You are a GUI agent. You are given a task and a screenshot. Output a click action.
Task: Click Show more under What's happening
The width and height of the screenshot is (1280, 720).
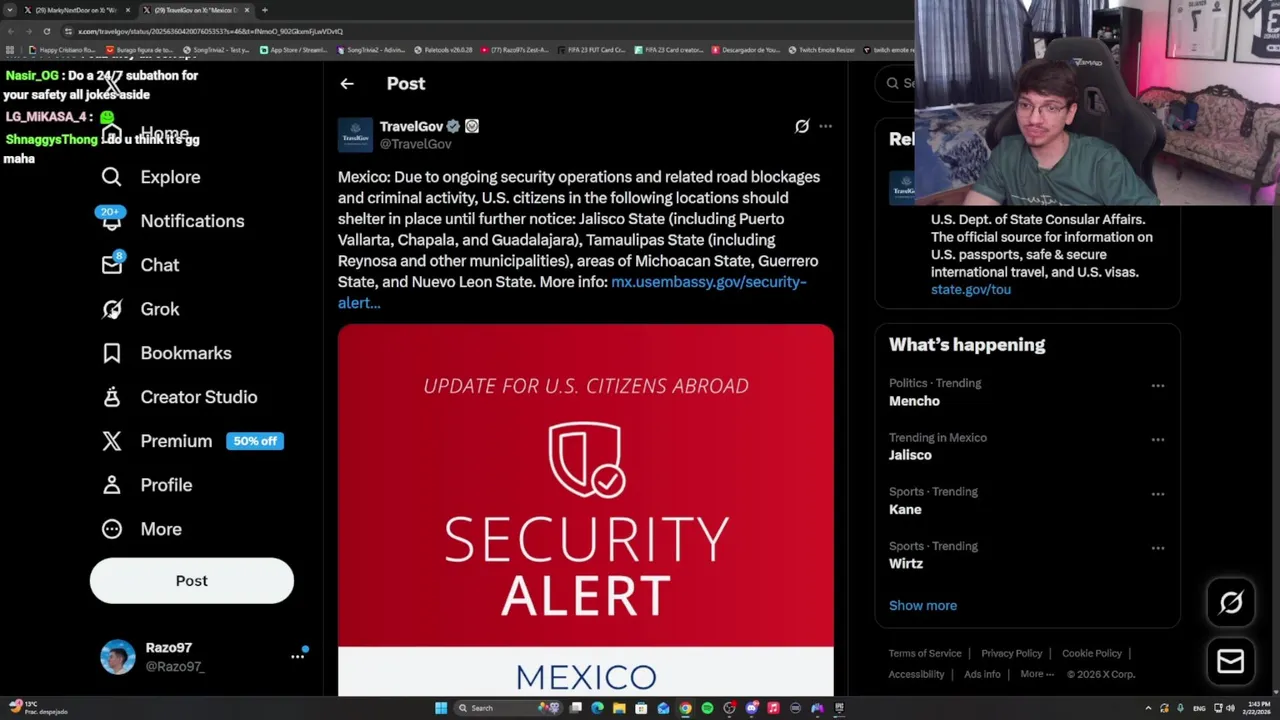pyautogui.click(x=923, y=606)
